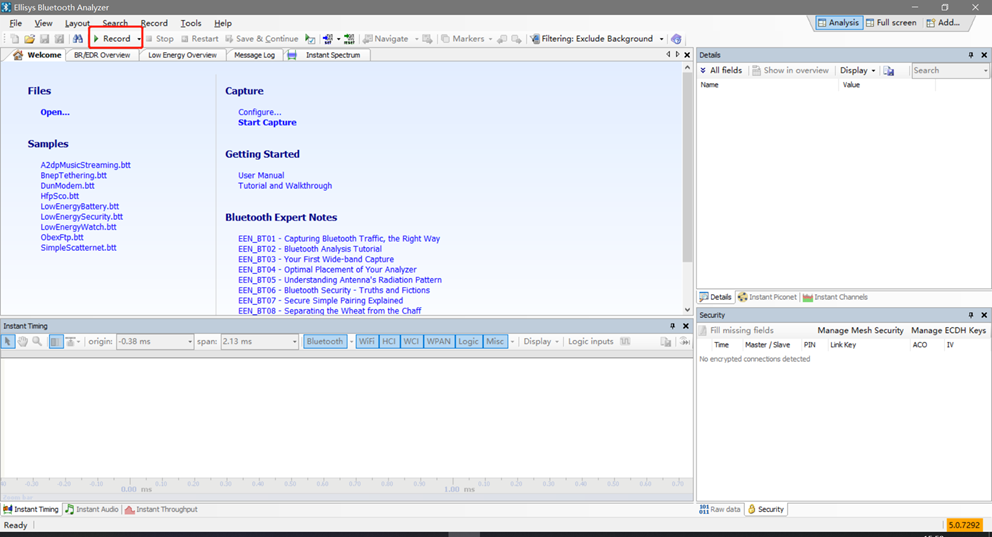Open the Record button dropdown arrow
This screenshot has height=537, width=992.
point(139,39)
